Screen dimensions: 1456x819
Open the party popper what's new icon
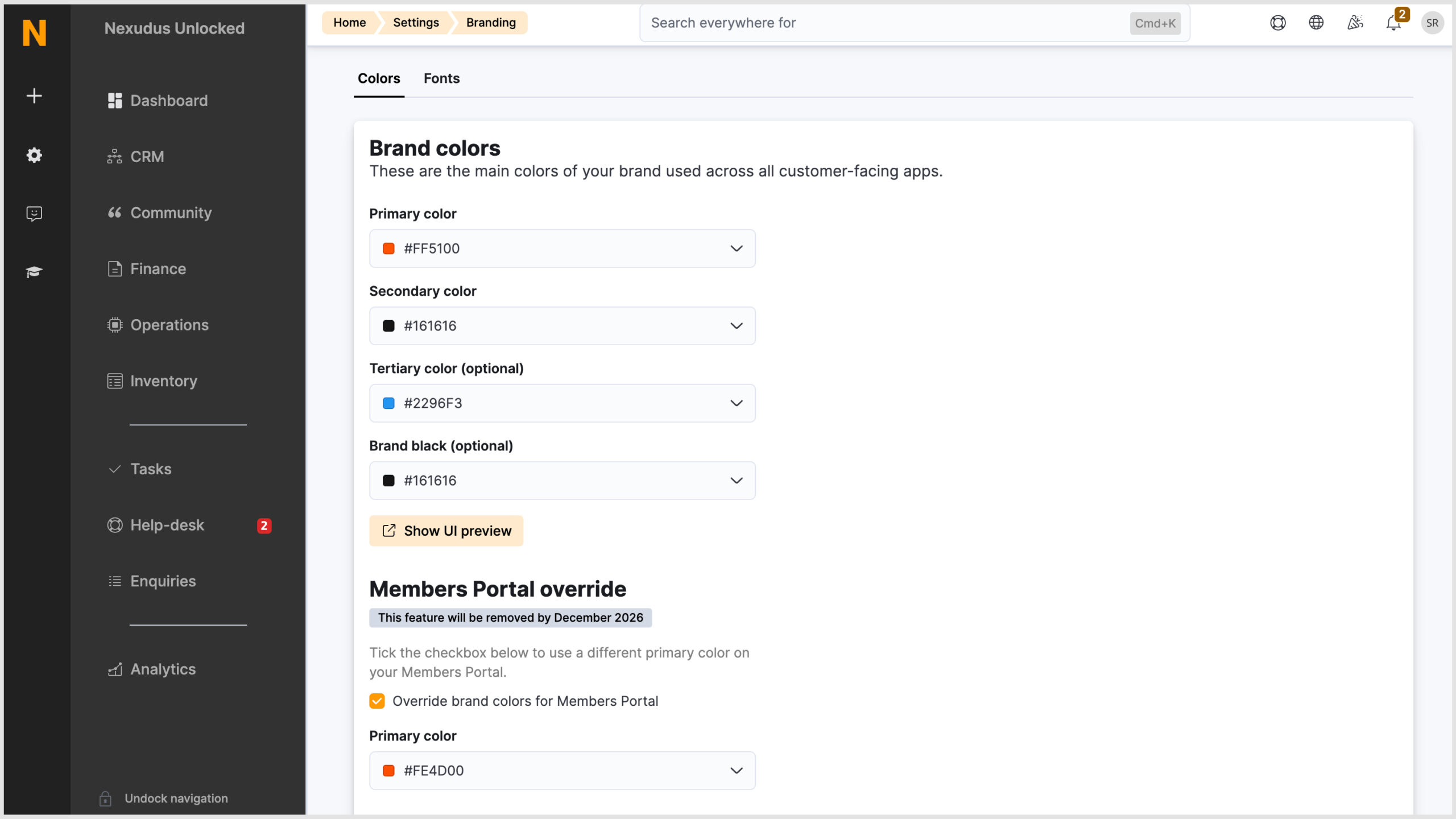(1355, 23)
